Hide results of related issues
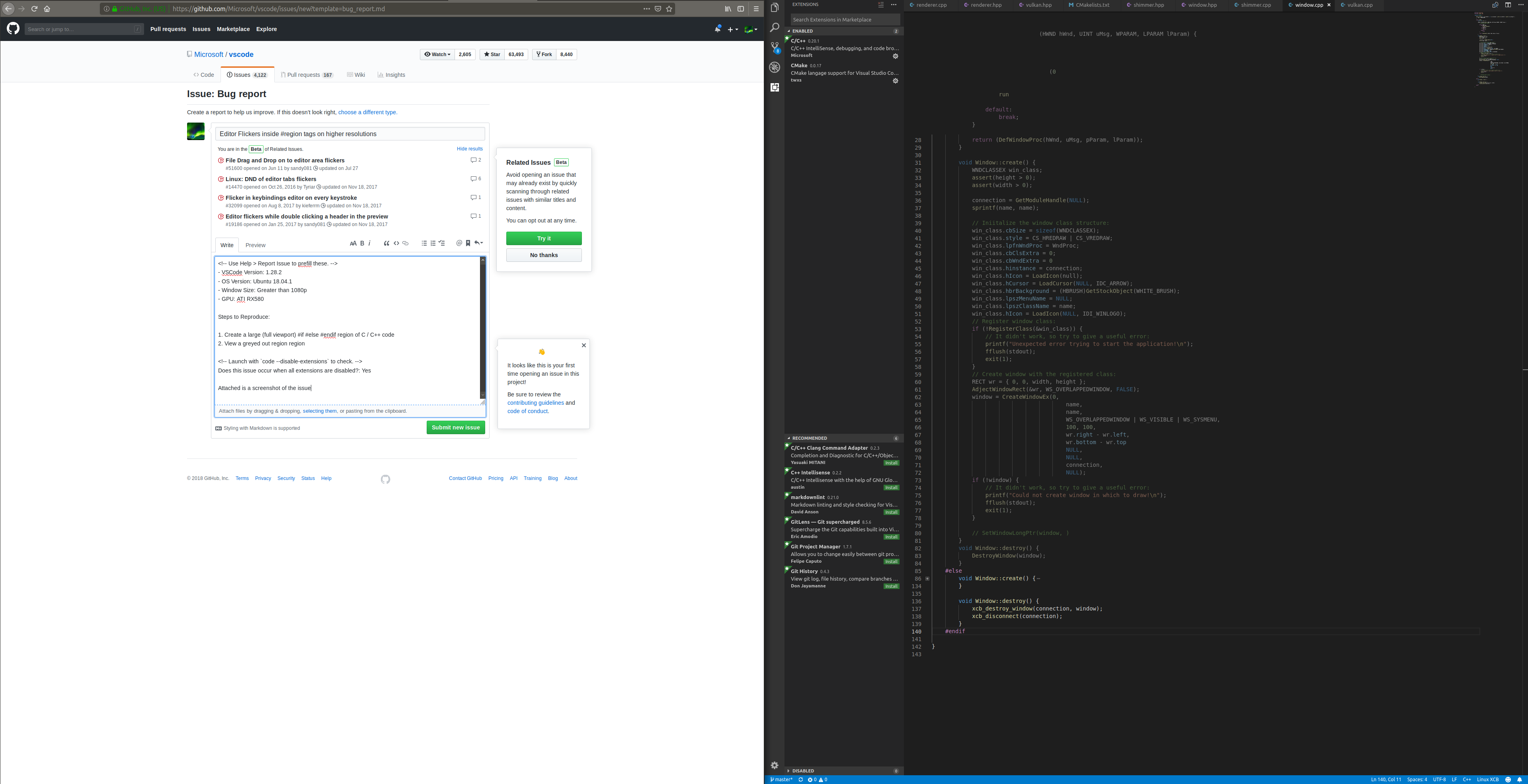This screenshot has height=784, width=1528. [470, 149]
